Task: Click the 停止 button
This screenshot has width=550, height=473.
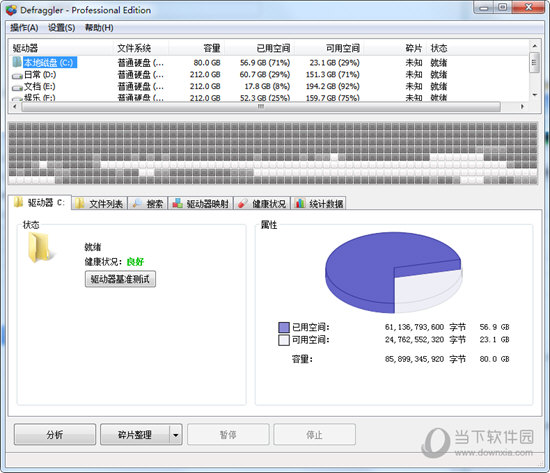Action: coord(314,435)
